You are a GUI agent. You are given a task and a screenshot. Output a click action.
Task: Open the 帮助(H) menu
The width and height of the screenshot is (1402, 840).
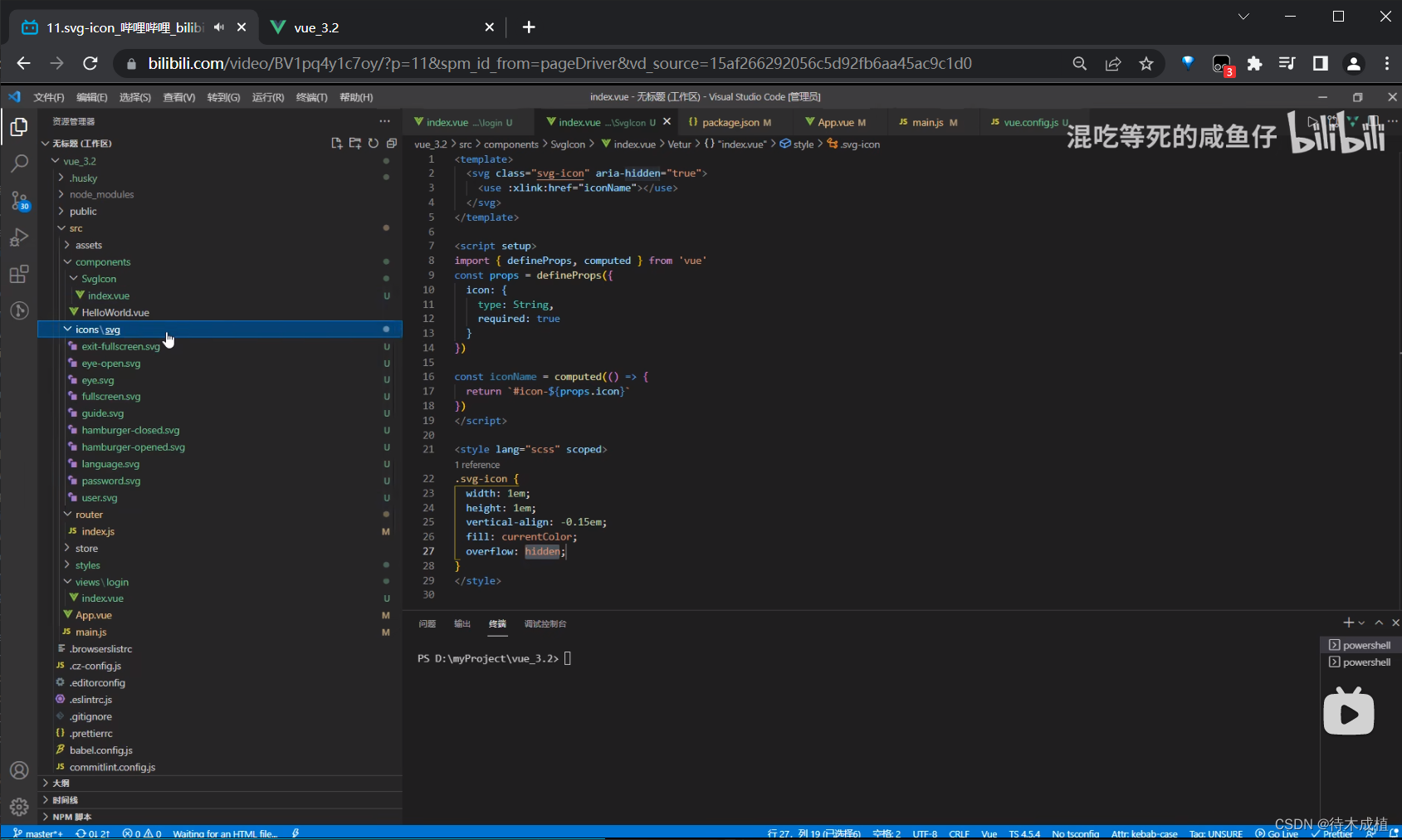(x=356, y=97)
